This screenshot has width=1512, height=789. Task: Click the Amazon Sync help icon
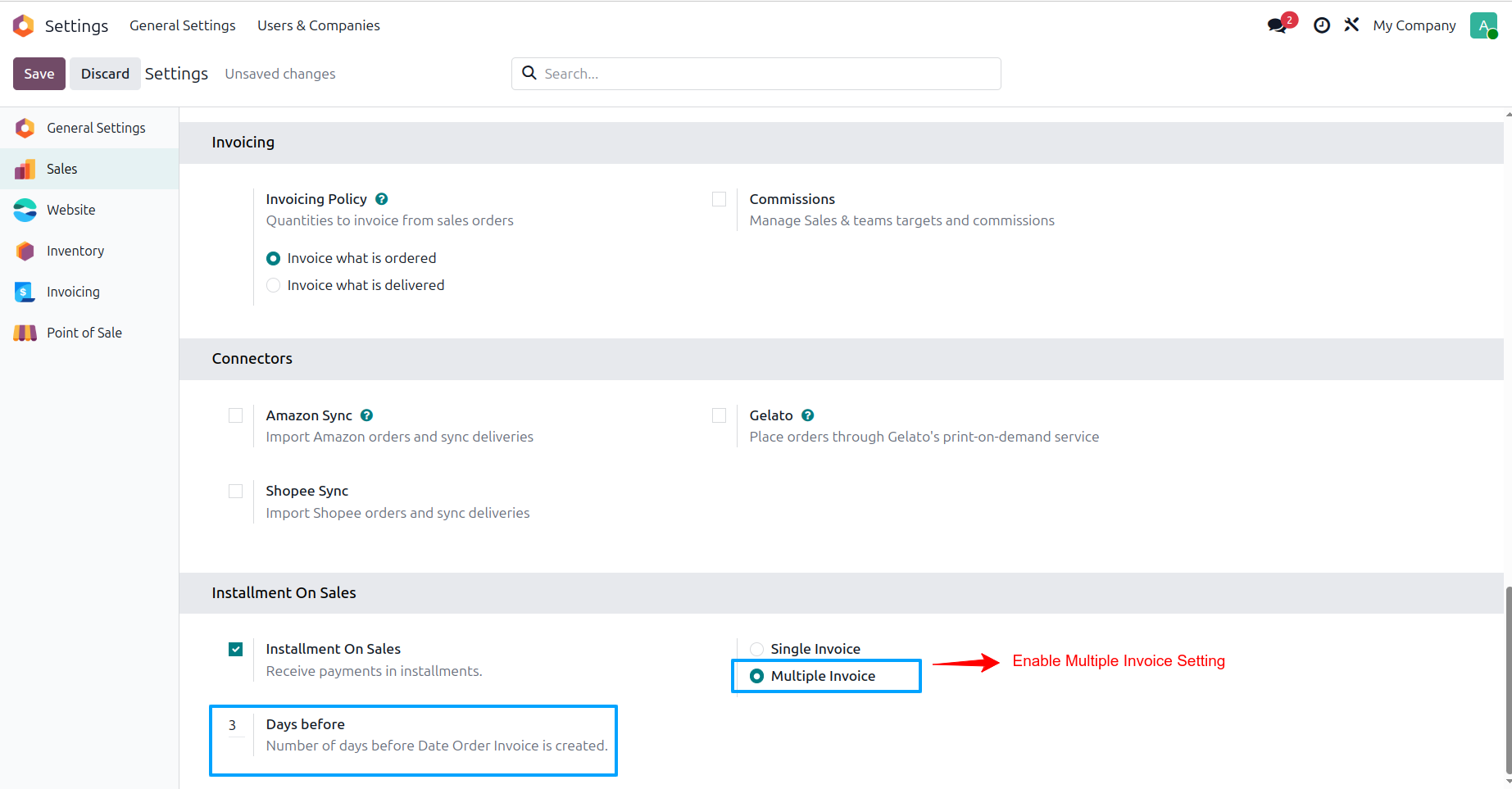[x=367, y=415]
